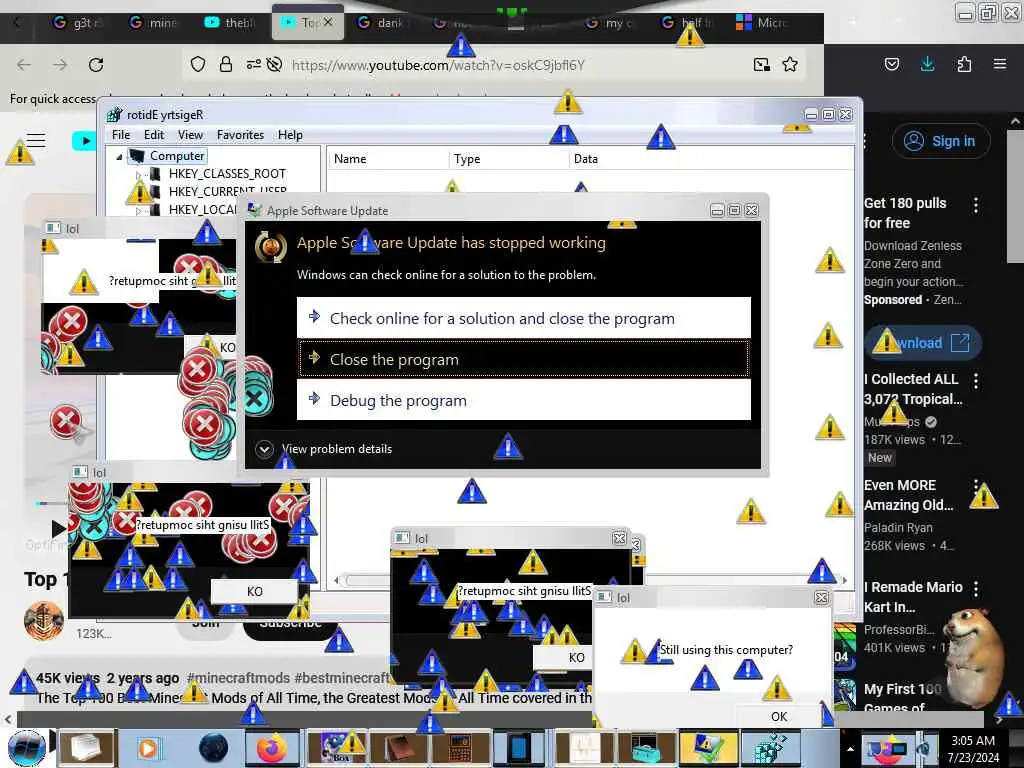Open 'Even MORE Amazing Old...' video title
The height and width of the screenshot is (768, 1024).
(908, 495)
